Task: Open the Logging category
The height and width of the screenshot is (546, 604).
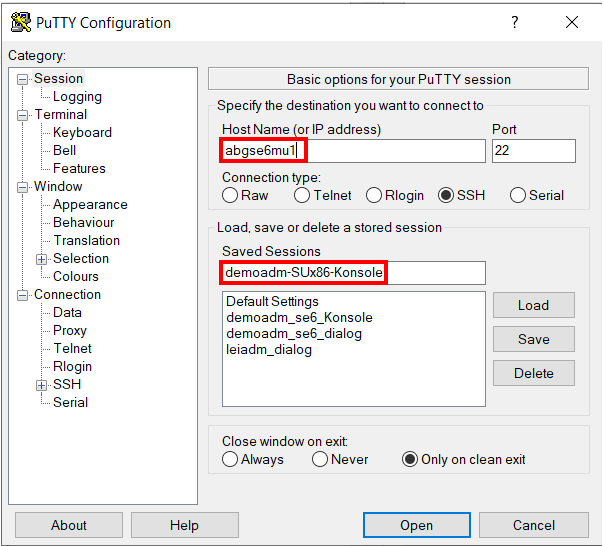Action: [x=77, y=97]
